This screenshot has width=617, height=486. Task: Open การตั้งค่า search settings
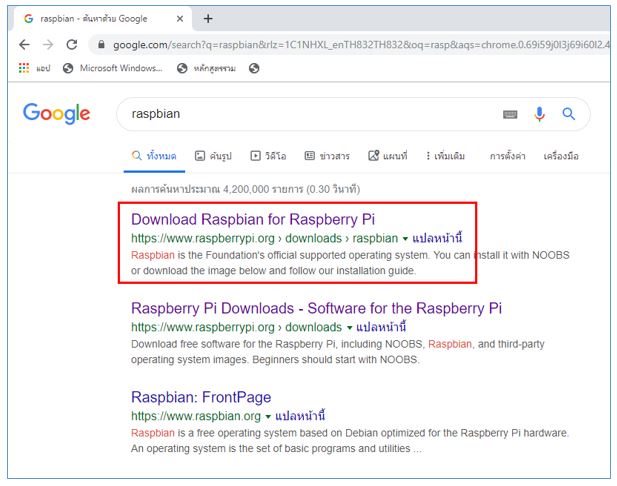508,156
